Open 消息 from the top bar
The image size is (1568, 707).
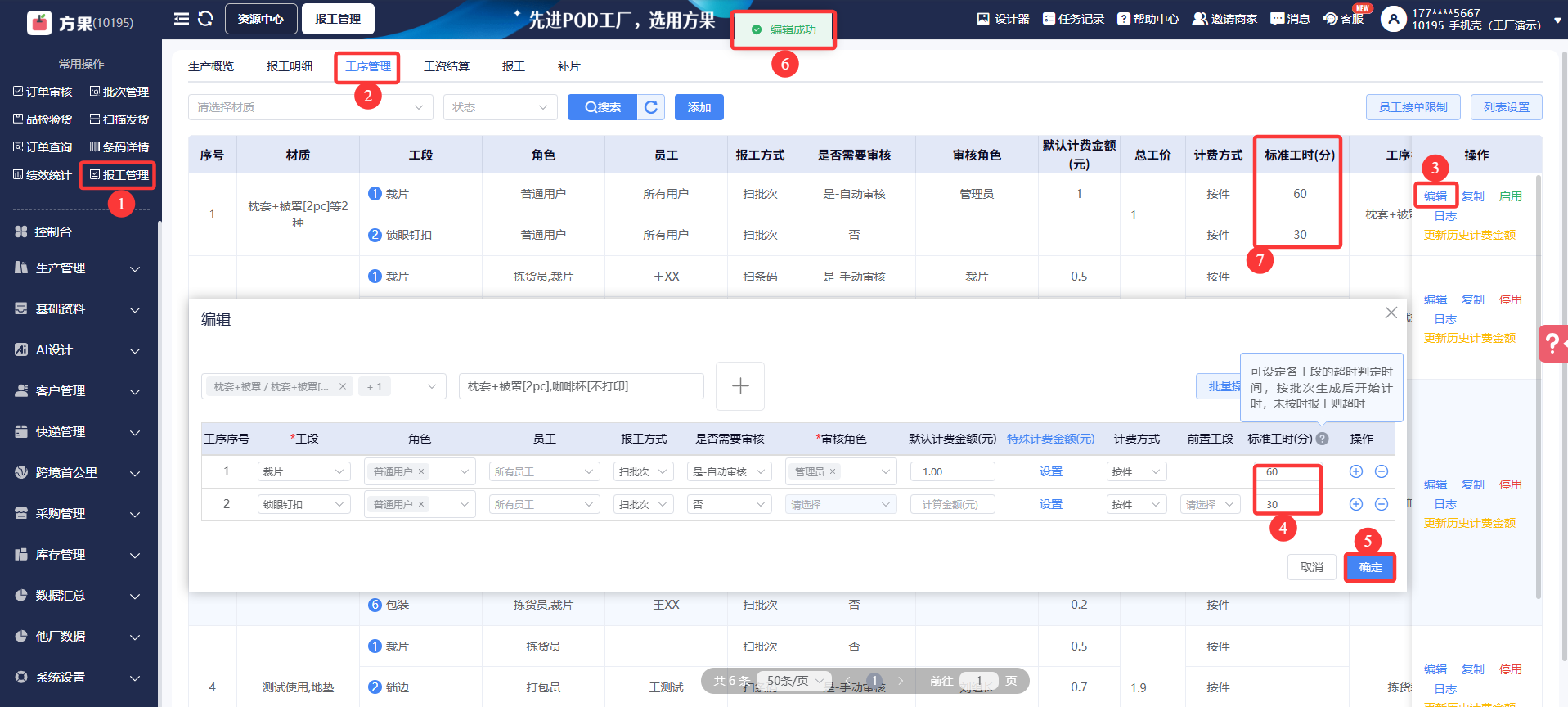pos(1290,19)
